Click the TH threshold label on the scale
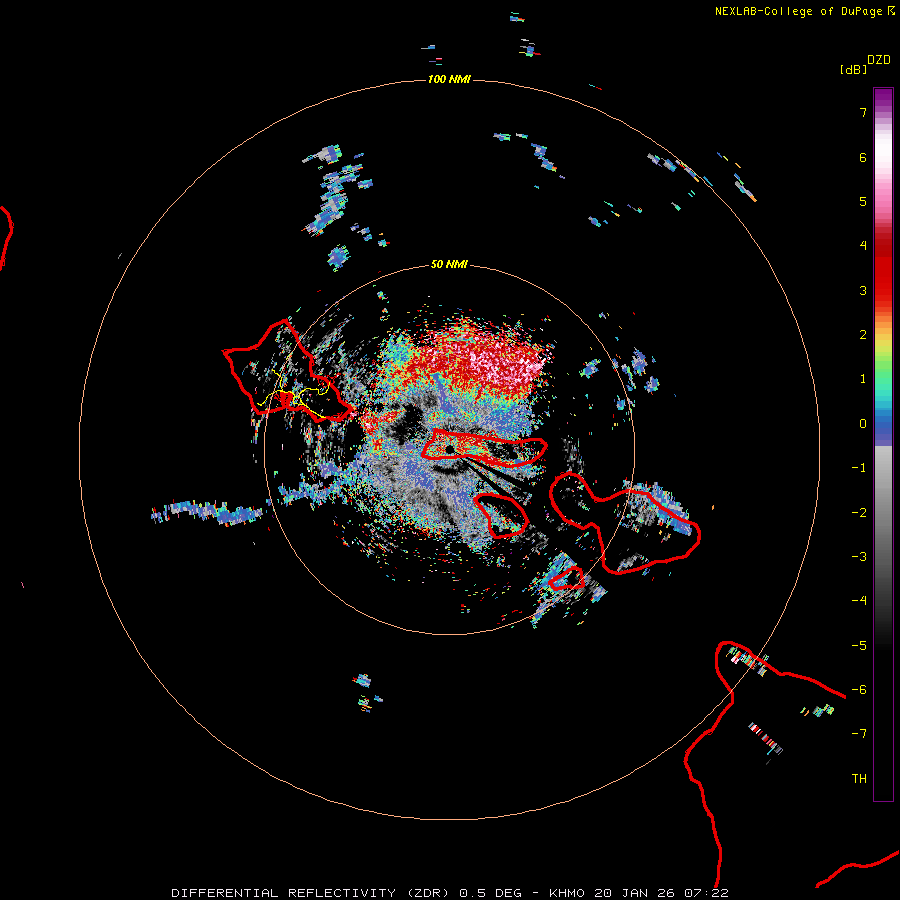 (x=859, y=779)
